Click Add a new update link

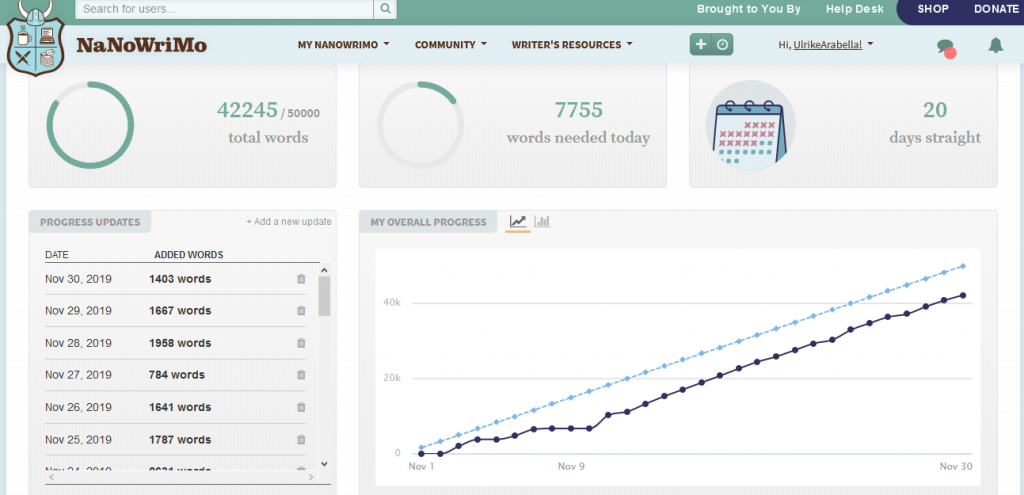[289, 222]
